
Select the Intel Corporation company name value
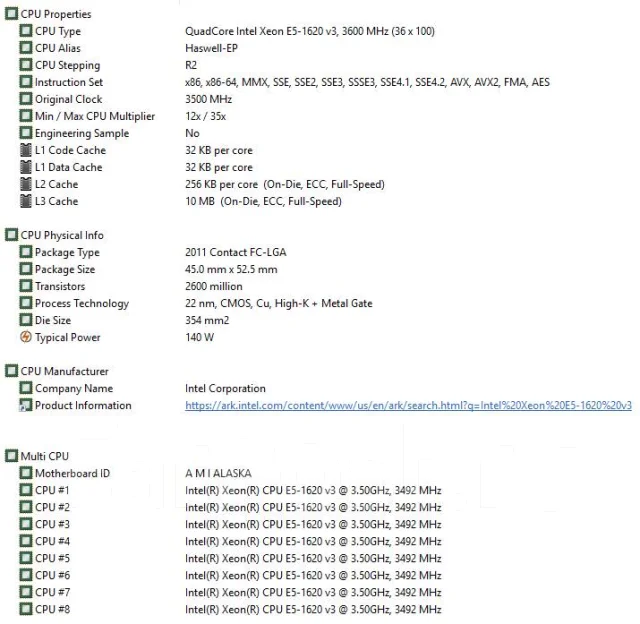click(225, 388)
